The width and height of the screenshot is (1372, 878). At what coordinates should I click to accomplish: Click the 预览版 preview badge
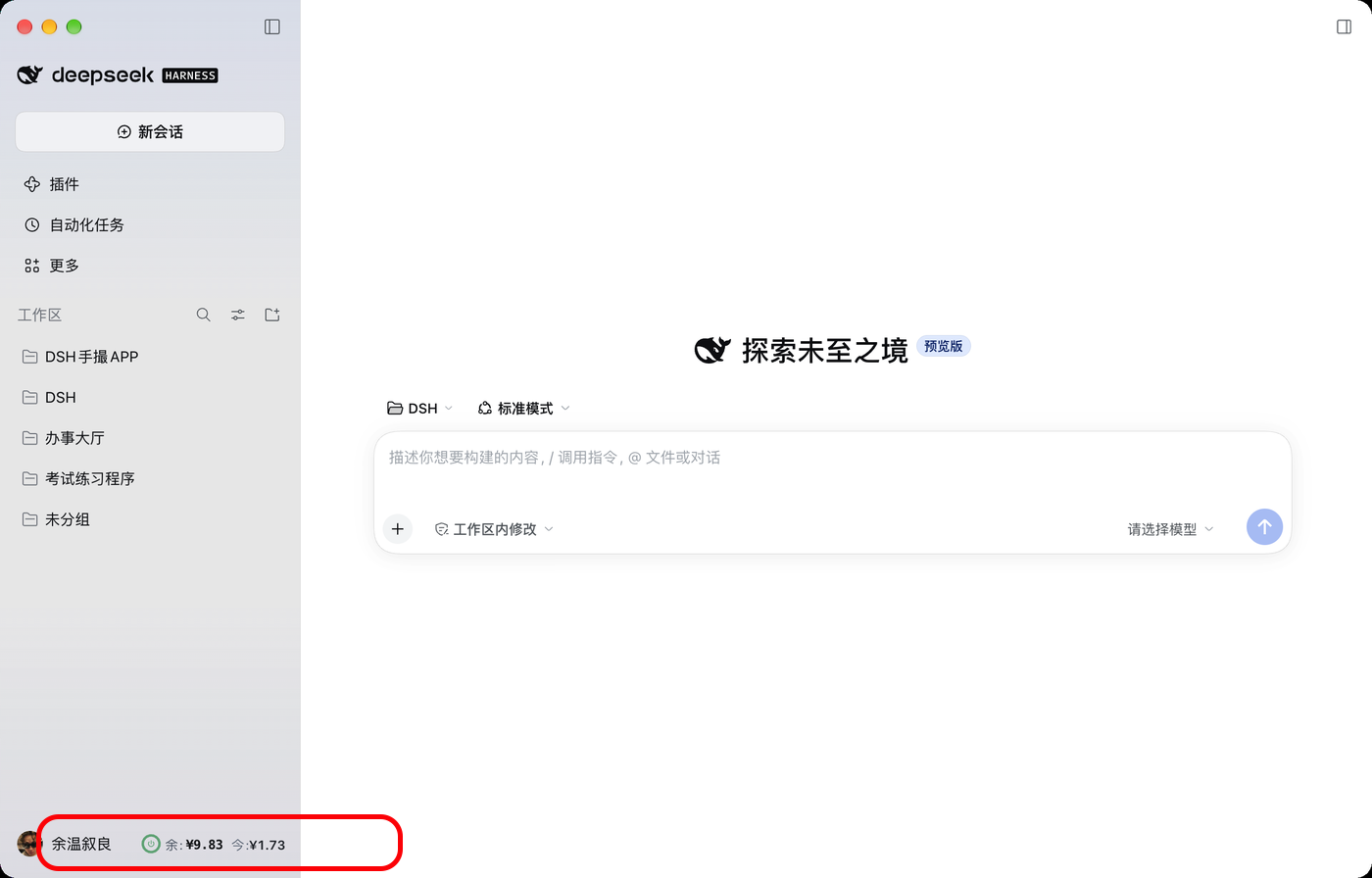(944, 346)
